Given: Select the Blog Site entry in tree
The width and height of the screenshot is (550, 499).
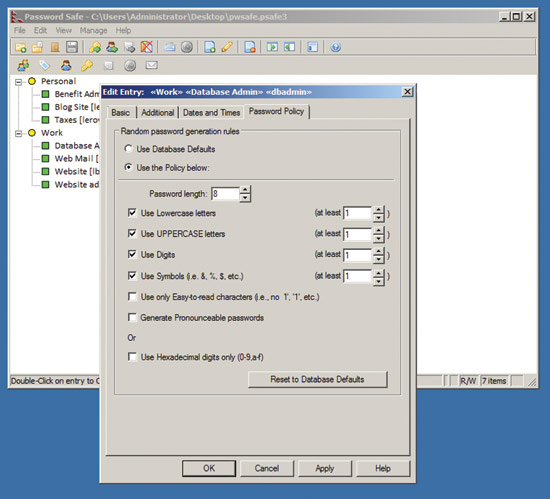Looking at the screenshot, I should click(70, 107).
